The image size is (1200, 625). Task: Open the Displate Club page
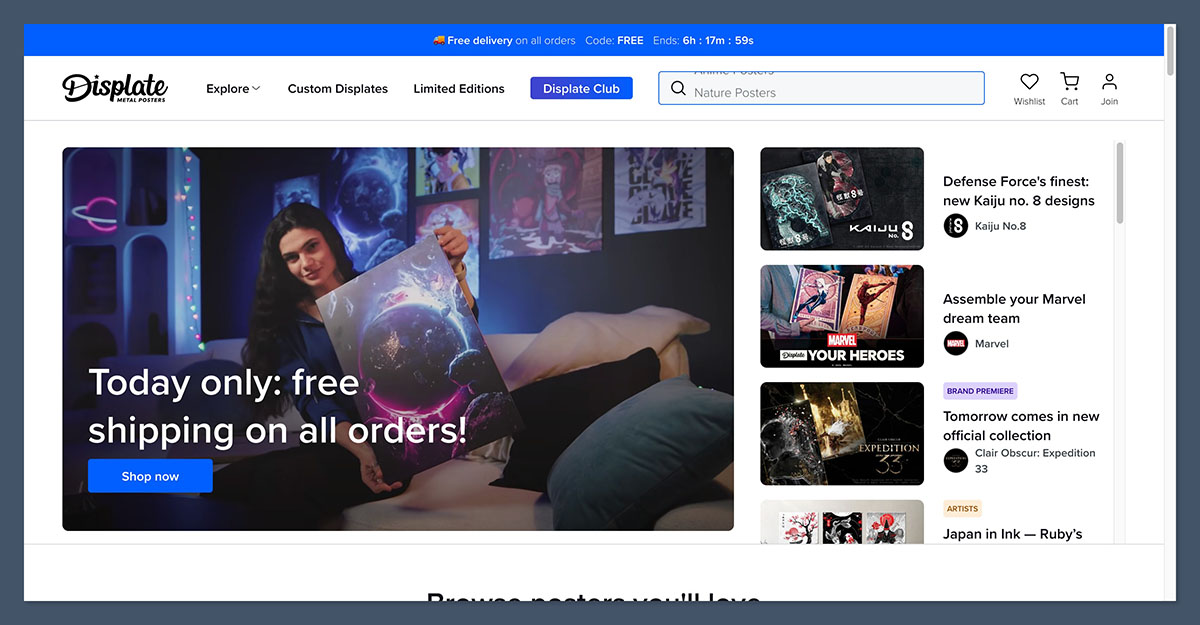click(x=581, y=88)
